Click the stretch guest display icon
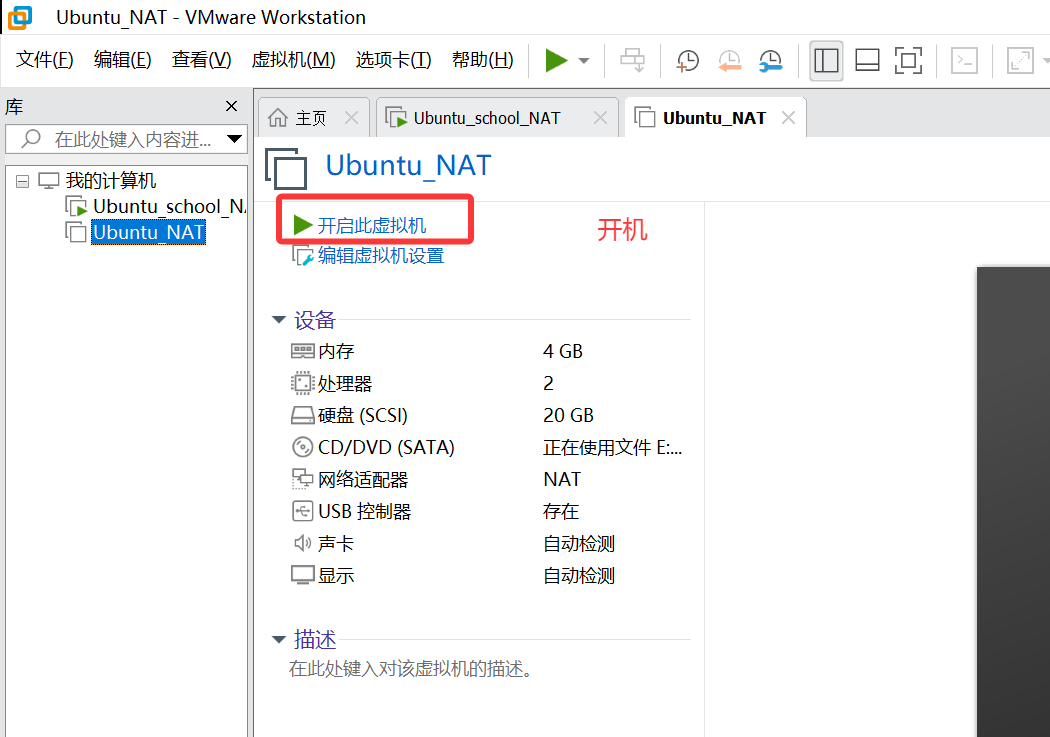1050x737 pixels. [1020, 61]
